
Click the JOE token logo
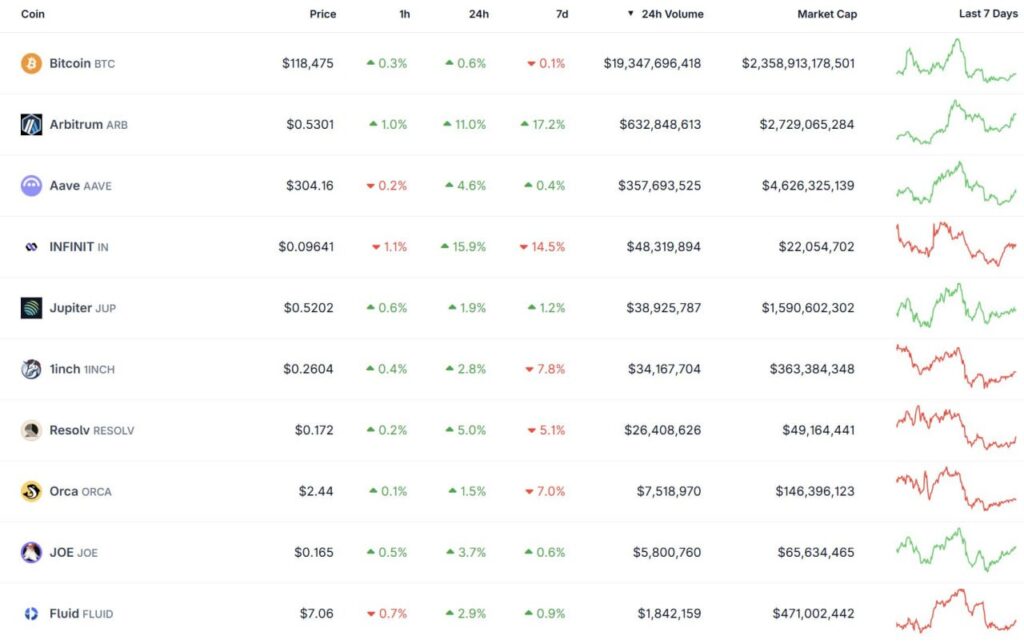31,552
